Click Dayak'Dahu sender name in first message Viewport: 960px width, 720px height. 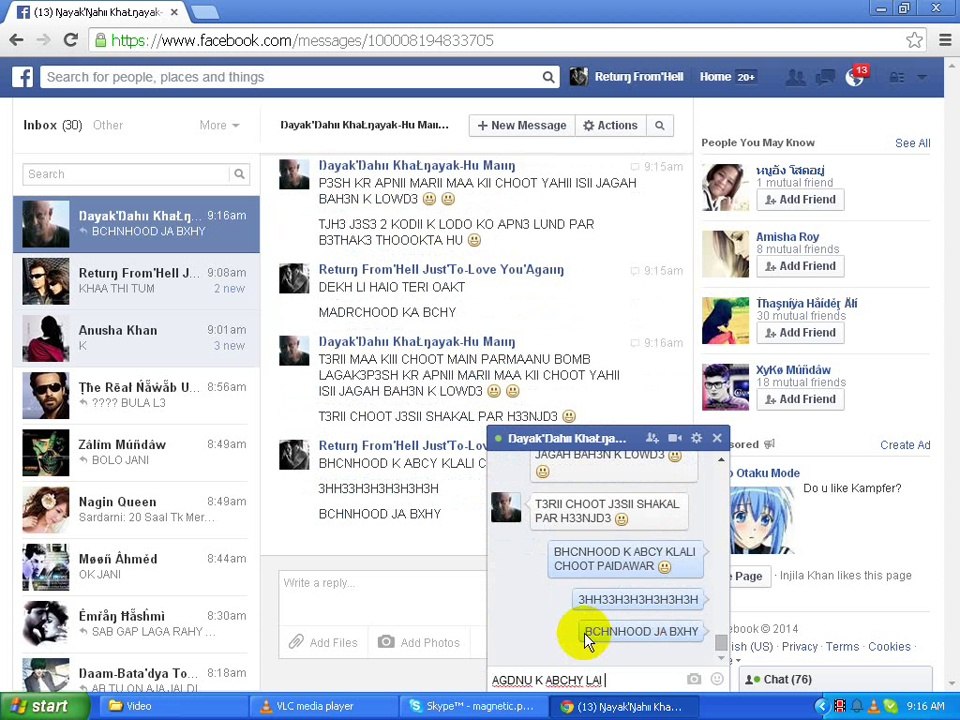(x=416, y=165)
